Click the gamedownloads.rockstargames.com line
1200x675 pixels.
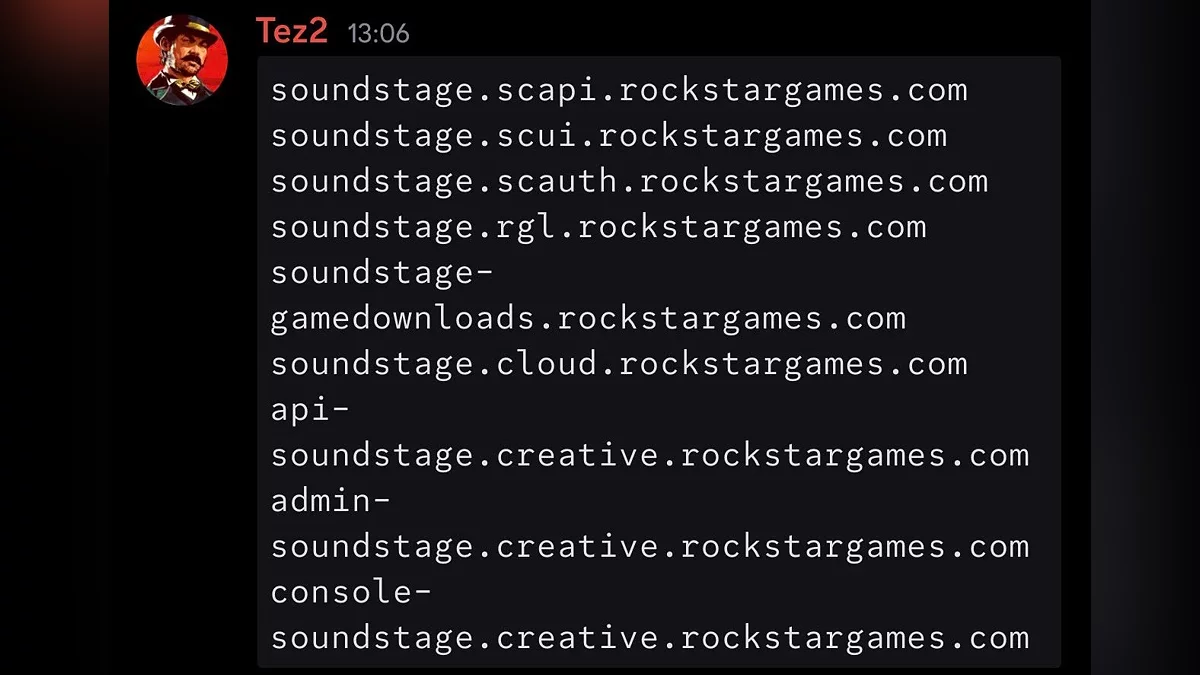(x=588, y=319)
